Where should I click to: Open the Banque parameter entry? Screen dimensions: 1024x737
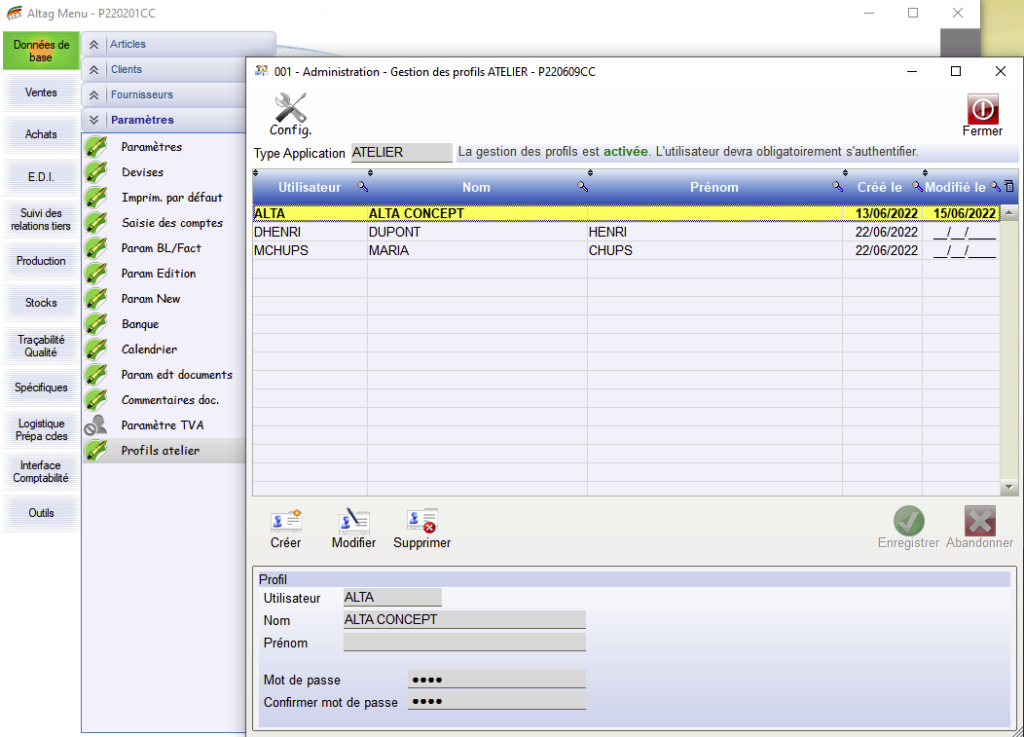pyautogui.click(x=140, y=324)
